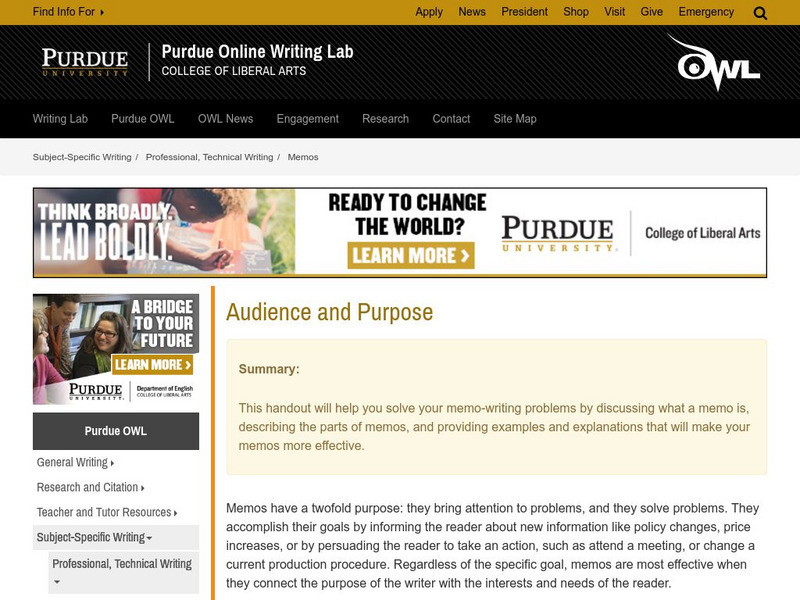
Task: Click A Bridge To Your Future photo
Action: click(116, 349)
